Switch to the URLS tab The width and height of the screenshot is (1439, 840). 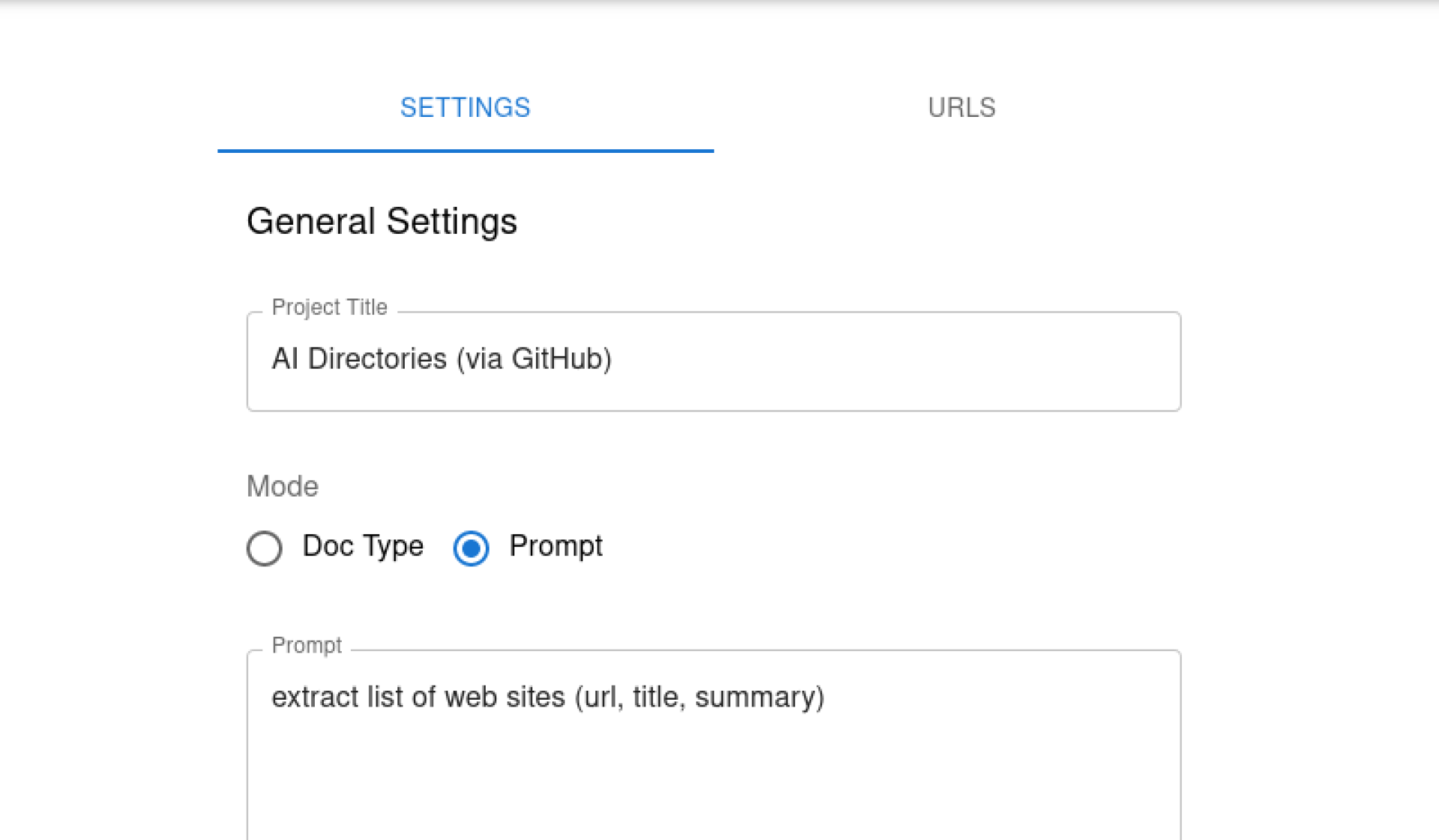point(962,108)
